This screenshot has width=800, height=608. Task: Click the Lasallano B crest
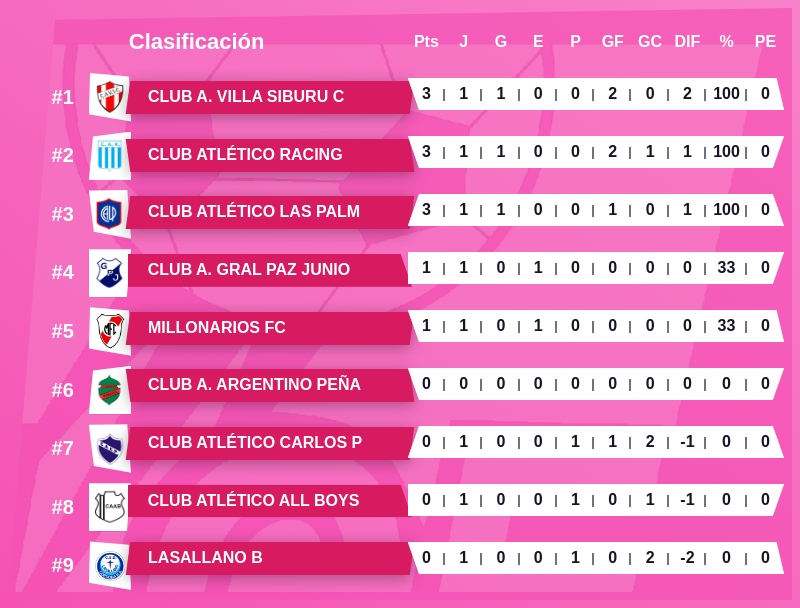109,565
